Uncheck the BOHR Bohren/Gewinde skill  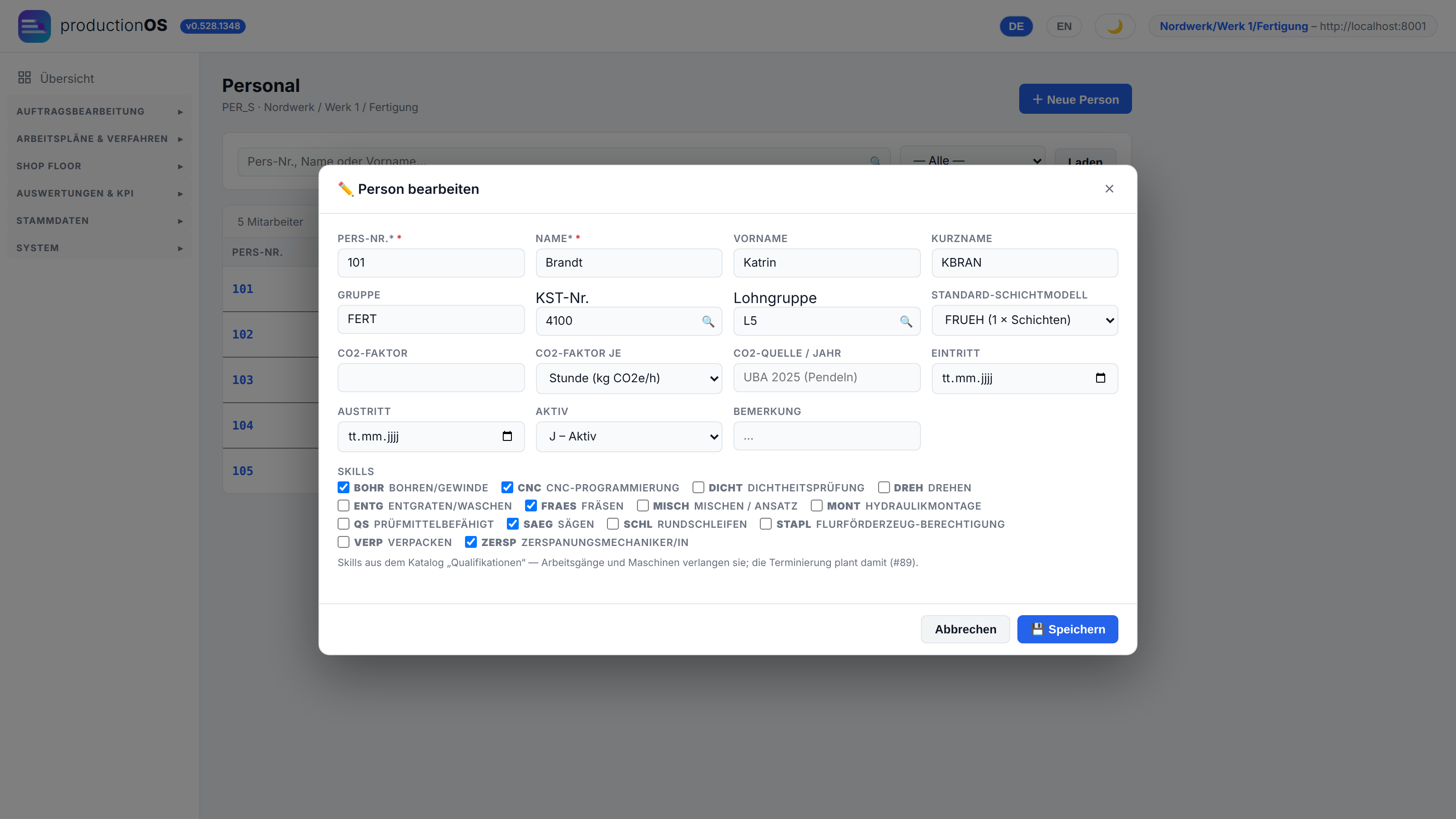pyautogui.click(x=343, y=487)
